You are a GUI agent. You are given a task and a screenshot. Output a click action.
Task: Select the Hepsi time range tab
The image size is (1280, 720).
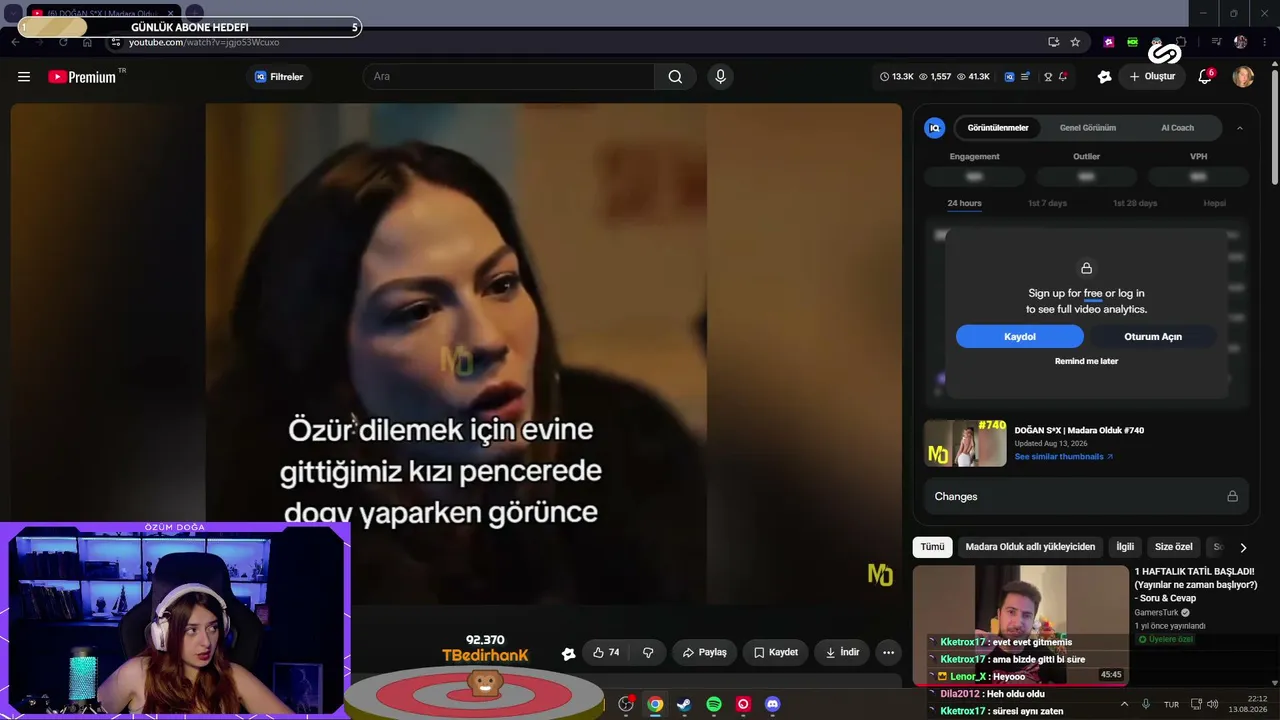[1214, 204]
